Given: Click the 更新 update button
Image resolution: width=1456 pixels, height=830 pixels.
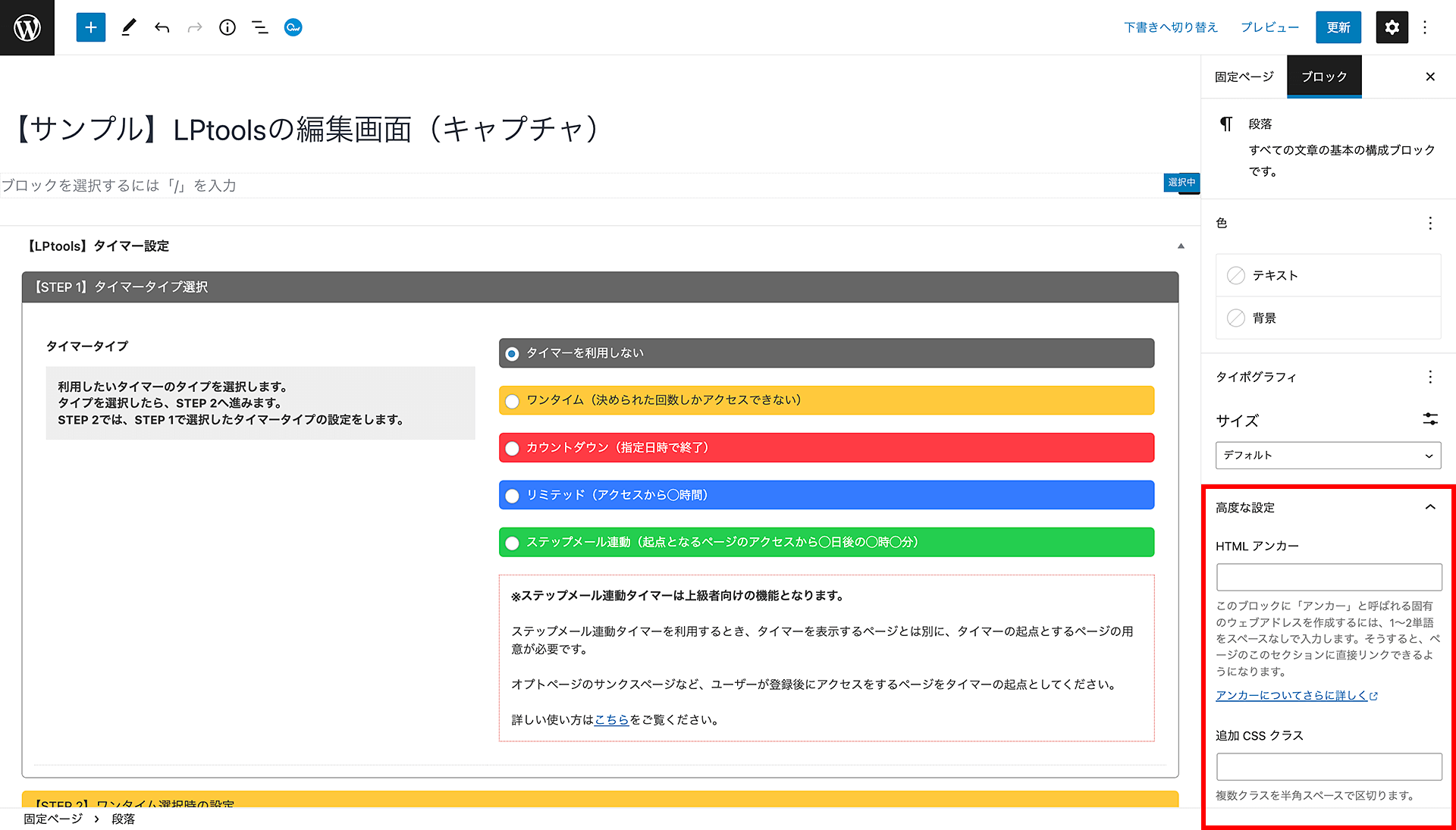Looking at the screenshot, I should pyautogui.click(x=1338, y=27).
